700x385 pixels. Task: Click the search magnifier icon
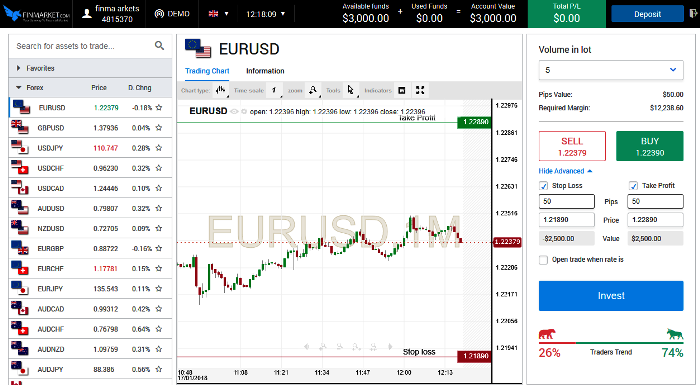pyautogui.click(x=159, y=46)
